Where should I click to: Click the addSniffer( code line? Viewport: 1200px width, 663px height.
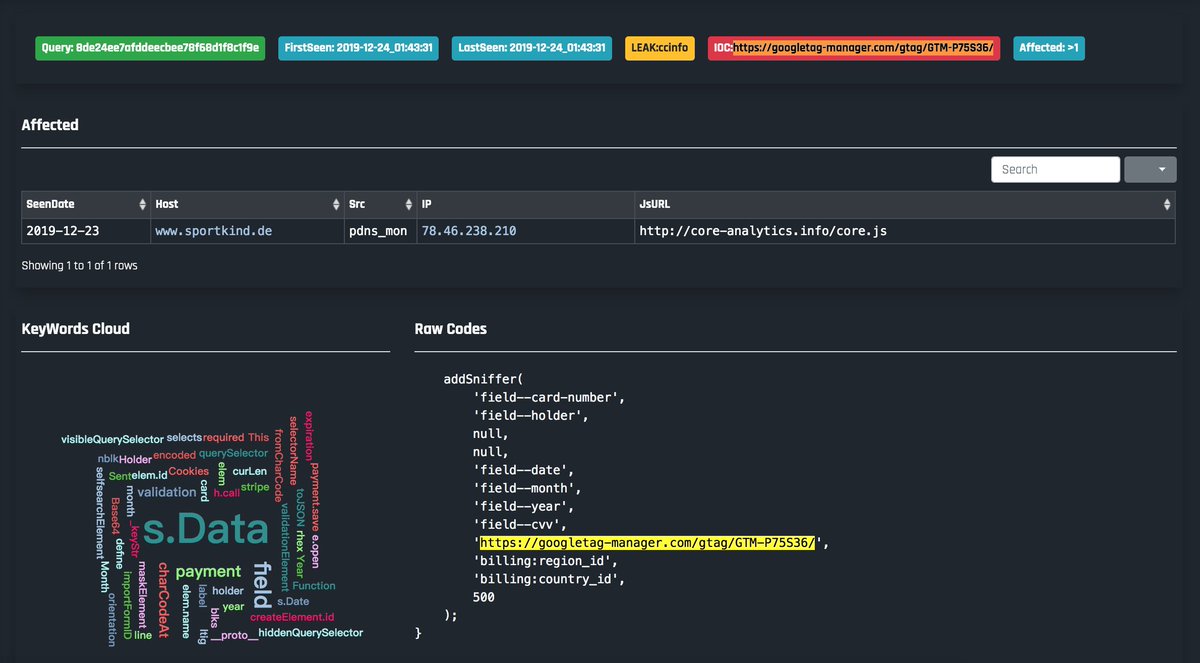click(484, 379)
